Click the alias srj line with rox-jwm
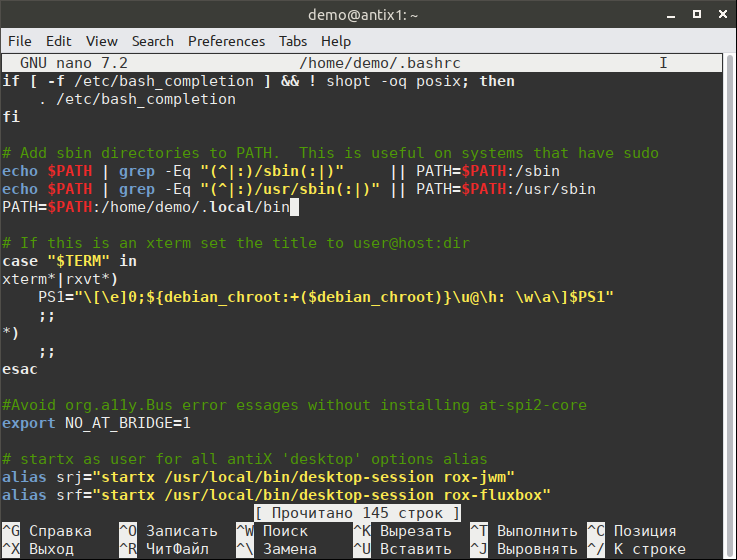The width and height of the screenshot is (737, 560). [259, 477]
